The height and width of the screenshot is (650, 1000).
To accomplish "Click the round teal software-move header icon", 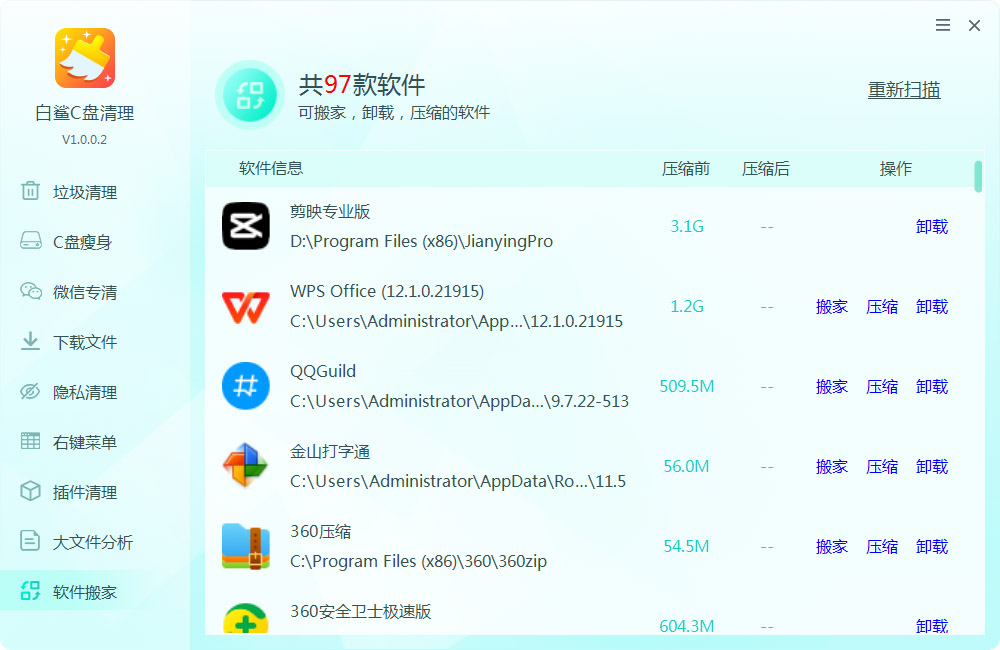I will click(x=250, y=95).
